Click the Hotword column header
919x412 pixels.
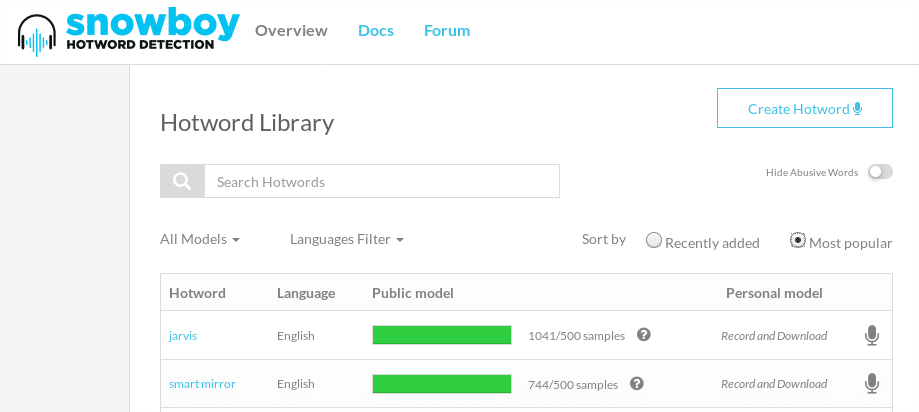(198, 293)
